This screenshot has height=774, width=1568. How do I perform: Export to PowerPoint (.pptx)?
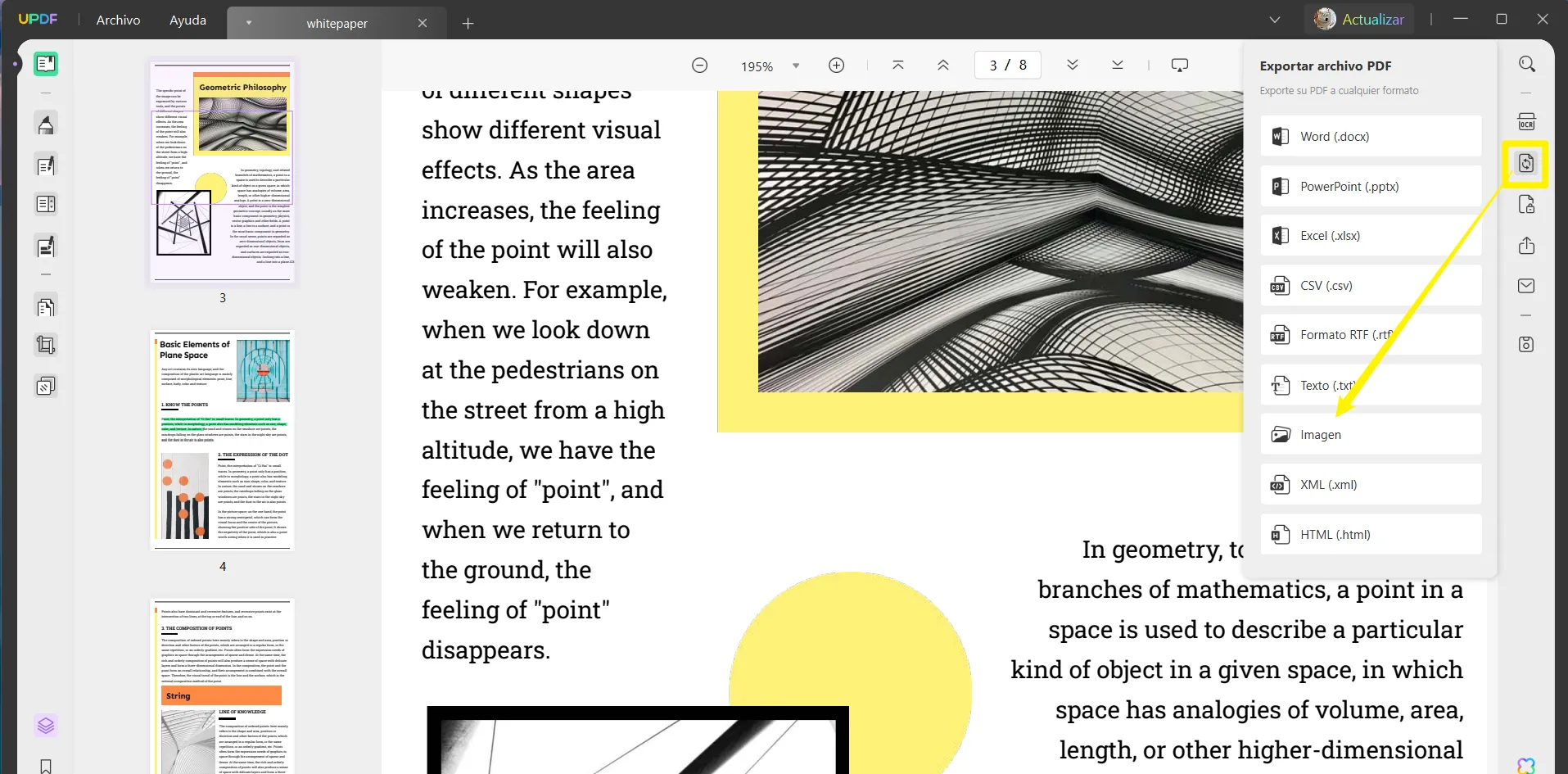pyautogui.click(x=1371, y=187)
